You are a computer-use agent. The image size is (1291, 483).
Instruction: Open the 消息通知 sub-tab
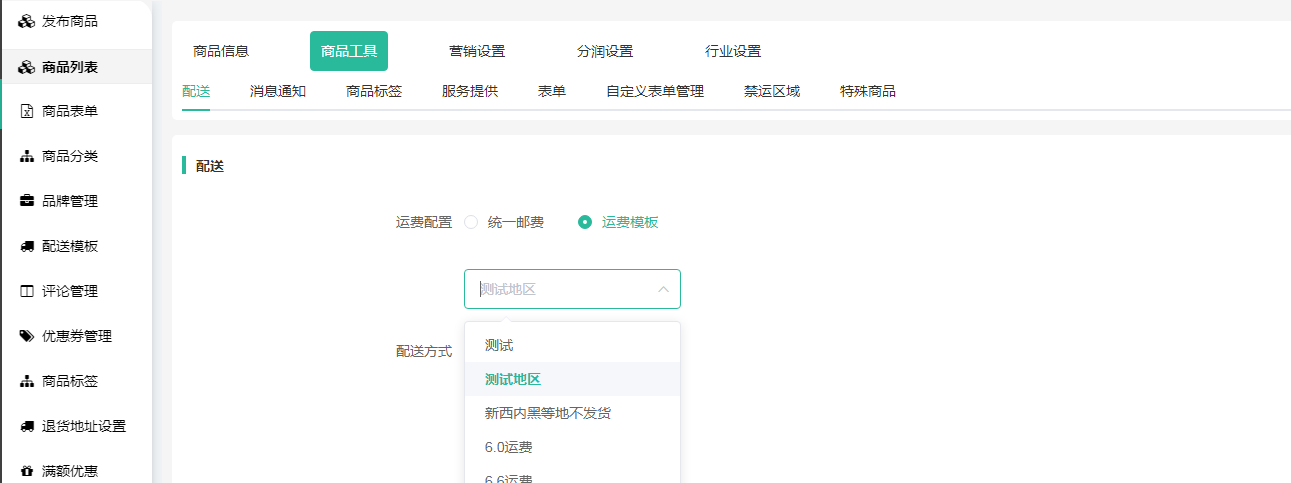pos(277,91)
